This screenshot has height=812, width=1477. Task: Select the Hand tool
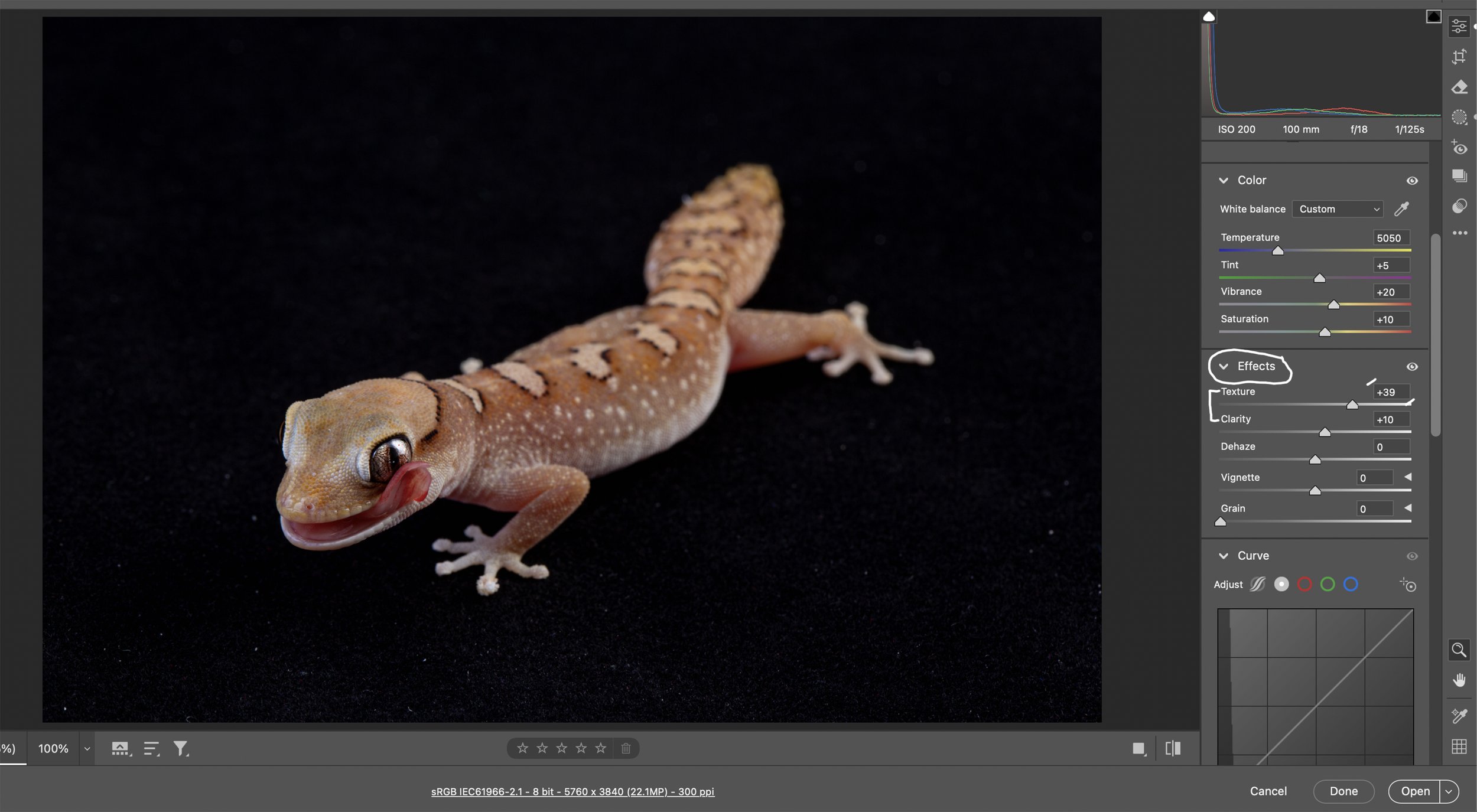(x=1459, y=679)
